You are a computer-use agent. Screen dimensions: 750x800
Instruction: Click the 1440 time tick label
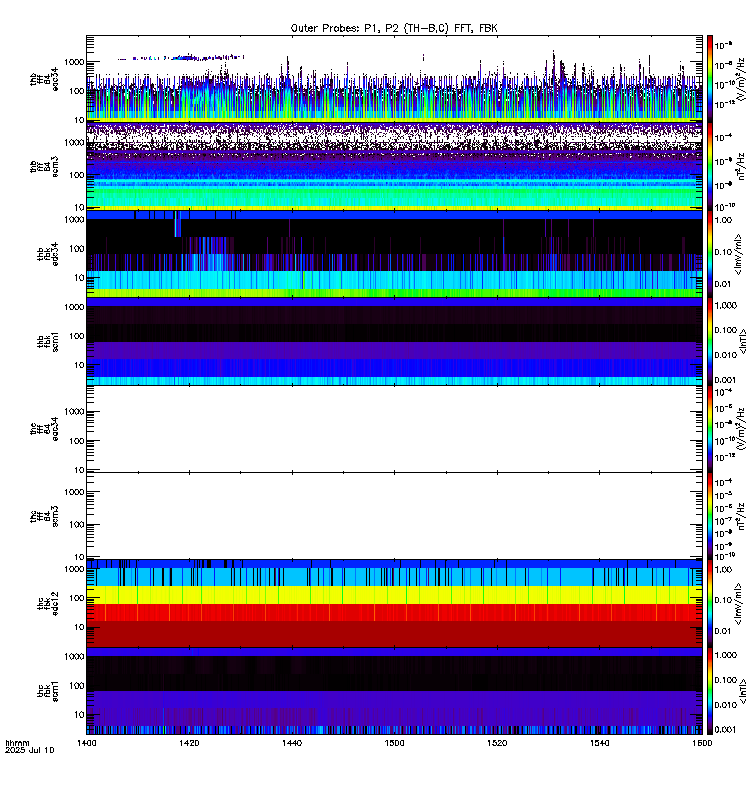click(x=292, y=743)
